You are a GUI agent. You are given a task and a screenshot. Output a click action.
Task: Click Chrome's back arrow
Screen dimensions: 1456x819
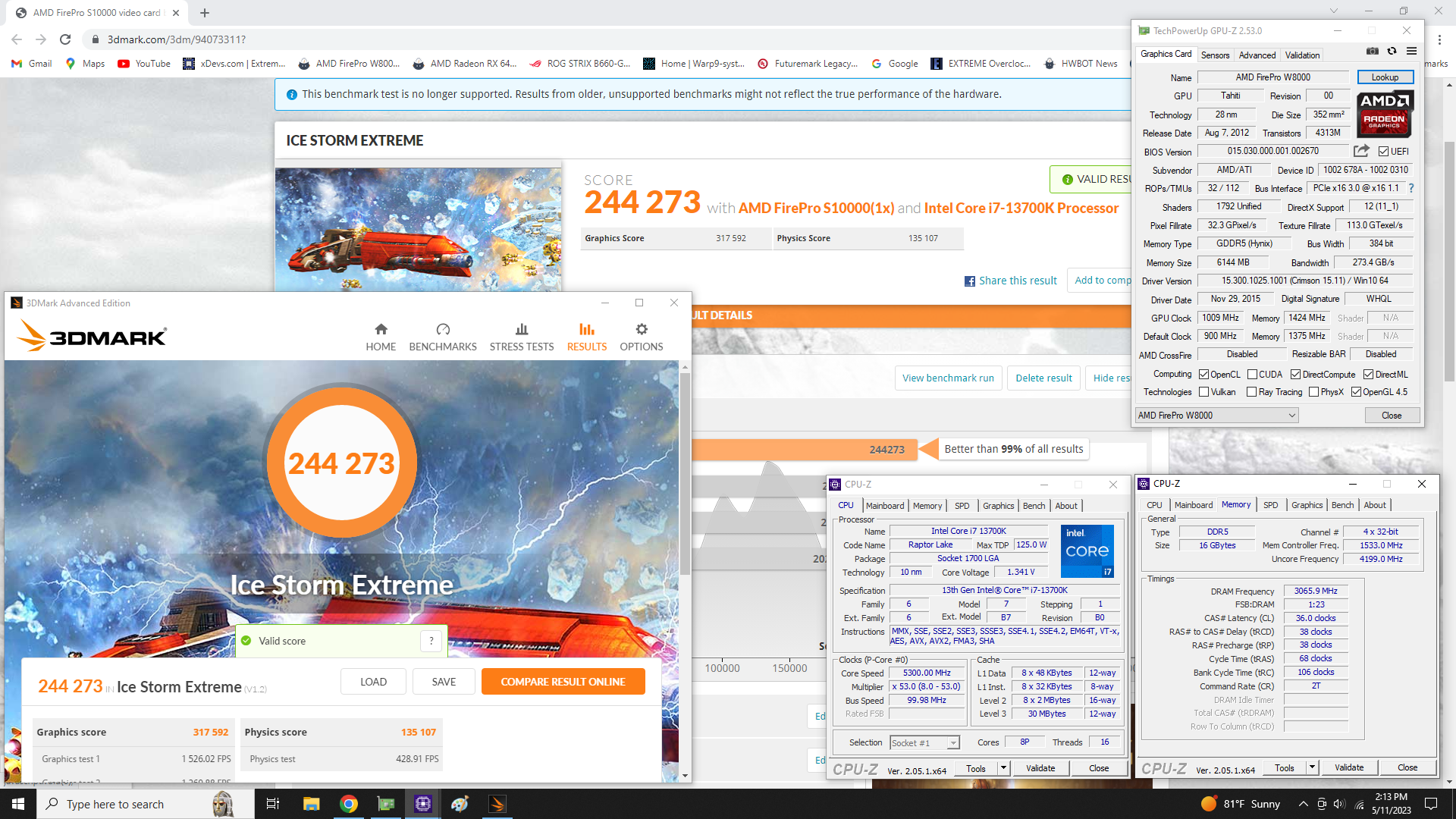point(17,39)
